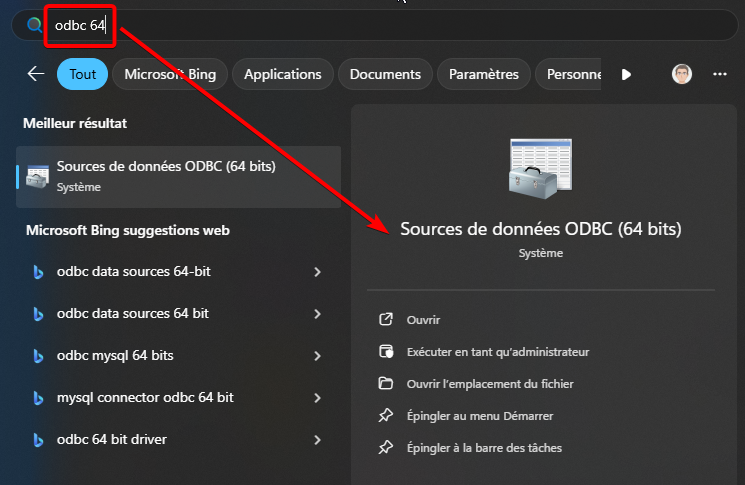The image size is (745, 485).
Task: Search web for odbc data sources 64 bit
Action: [133, 314]
